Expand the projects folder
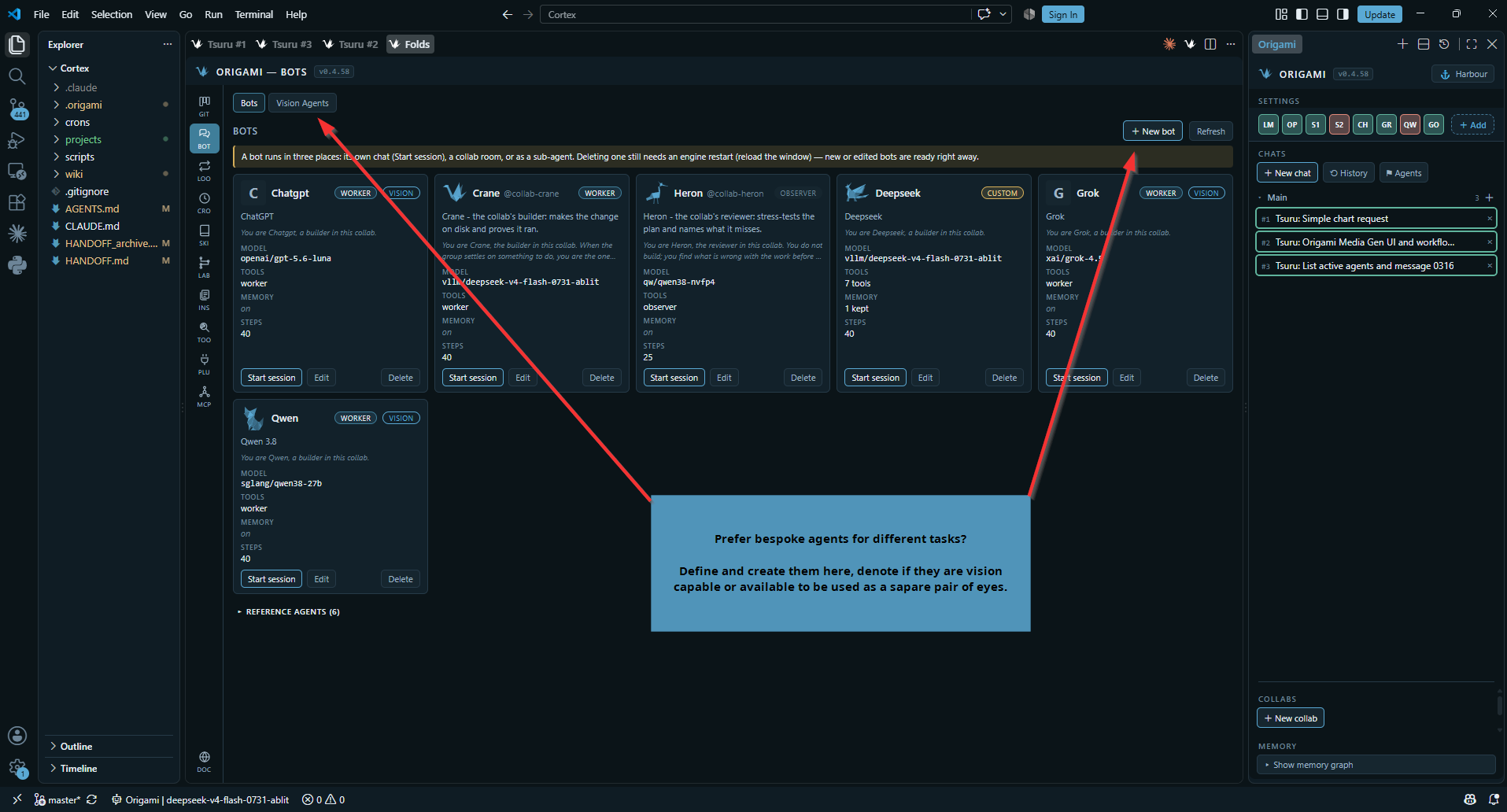 (x=83, y=139)
